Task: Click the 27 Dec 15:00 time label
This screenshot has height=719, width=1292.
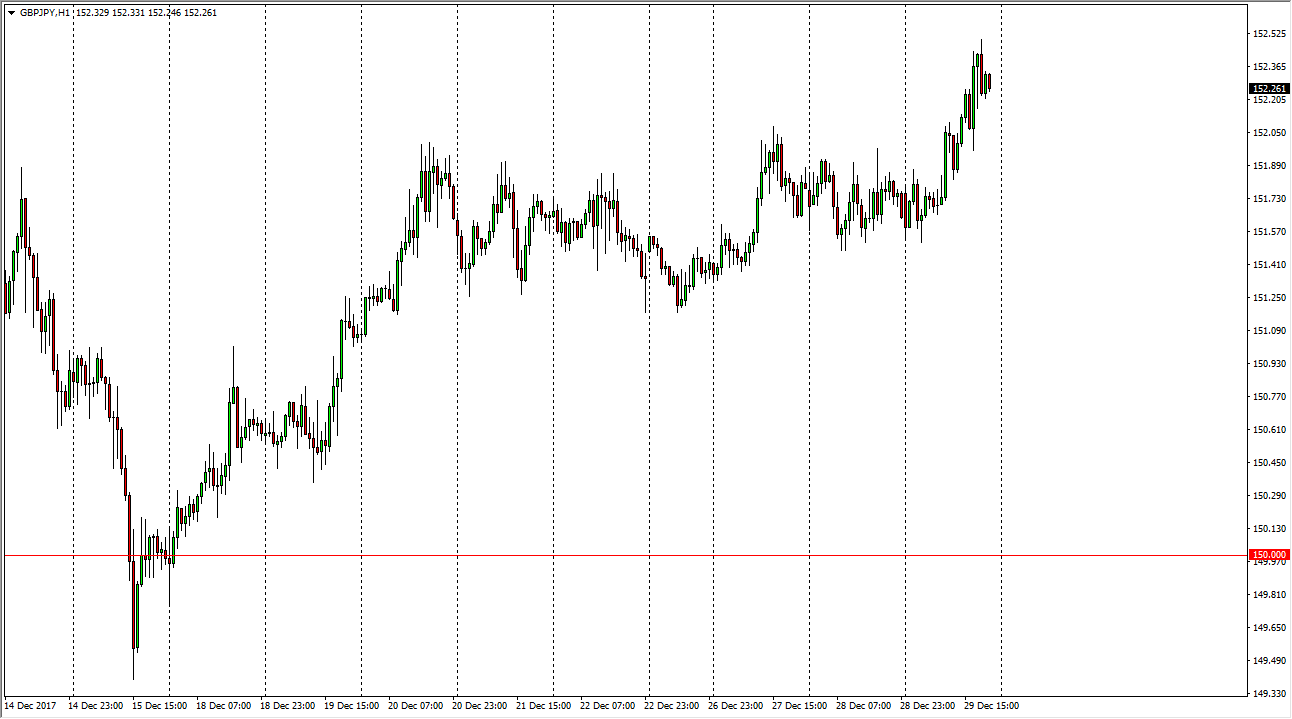Action: 800,706
